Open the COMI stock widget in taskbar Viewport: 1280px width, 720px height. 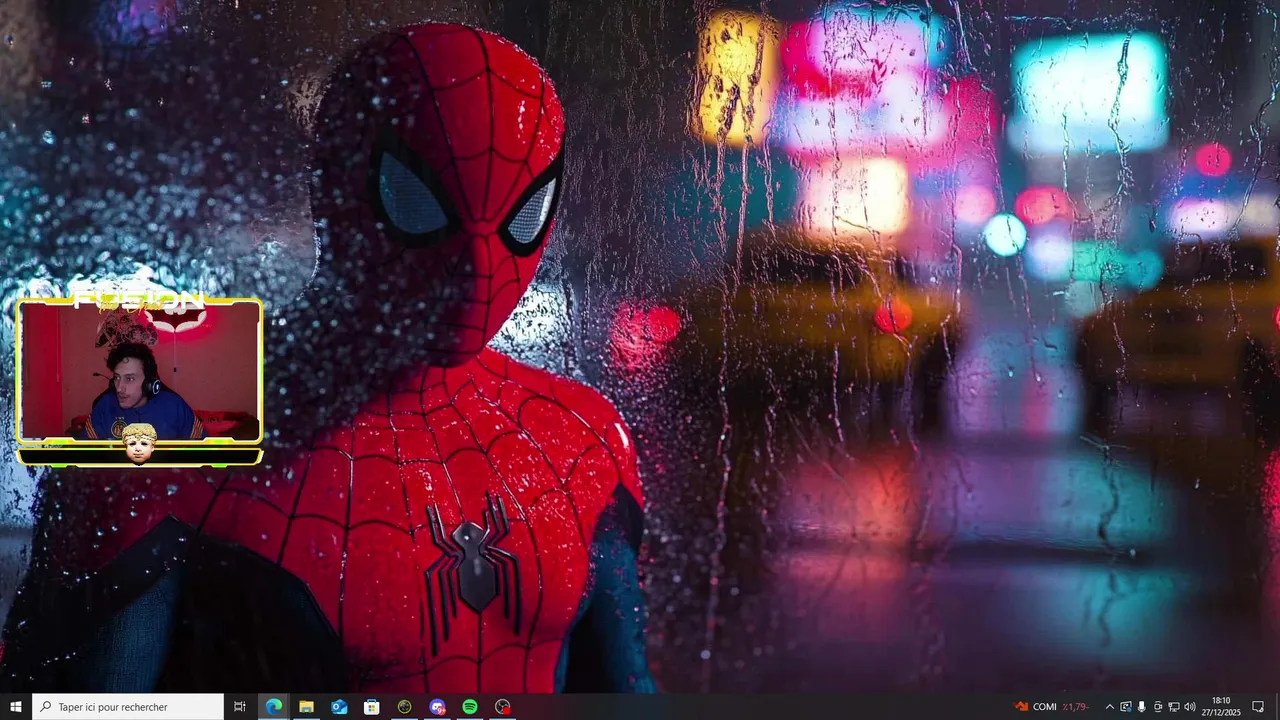click(x=1050, y=706)
